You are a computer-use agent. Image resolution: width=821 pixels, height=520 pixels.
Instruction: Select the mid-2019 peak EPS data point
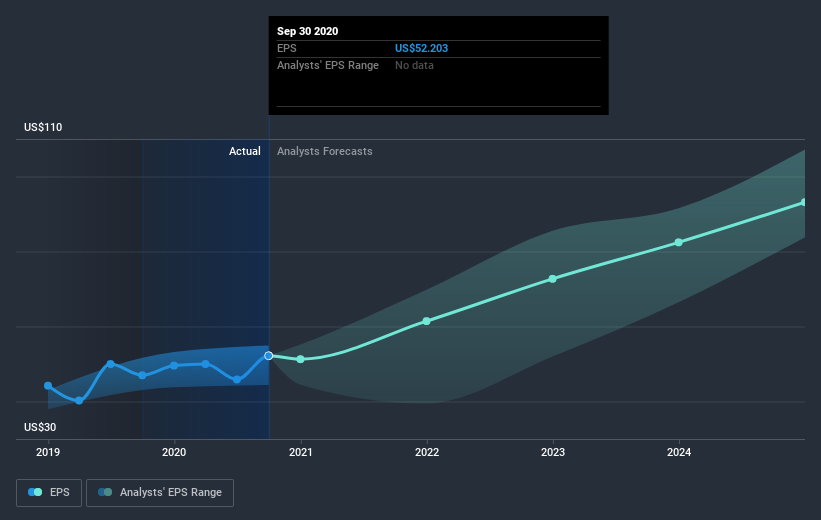coord(110,364)
